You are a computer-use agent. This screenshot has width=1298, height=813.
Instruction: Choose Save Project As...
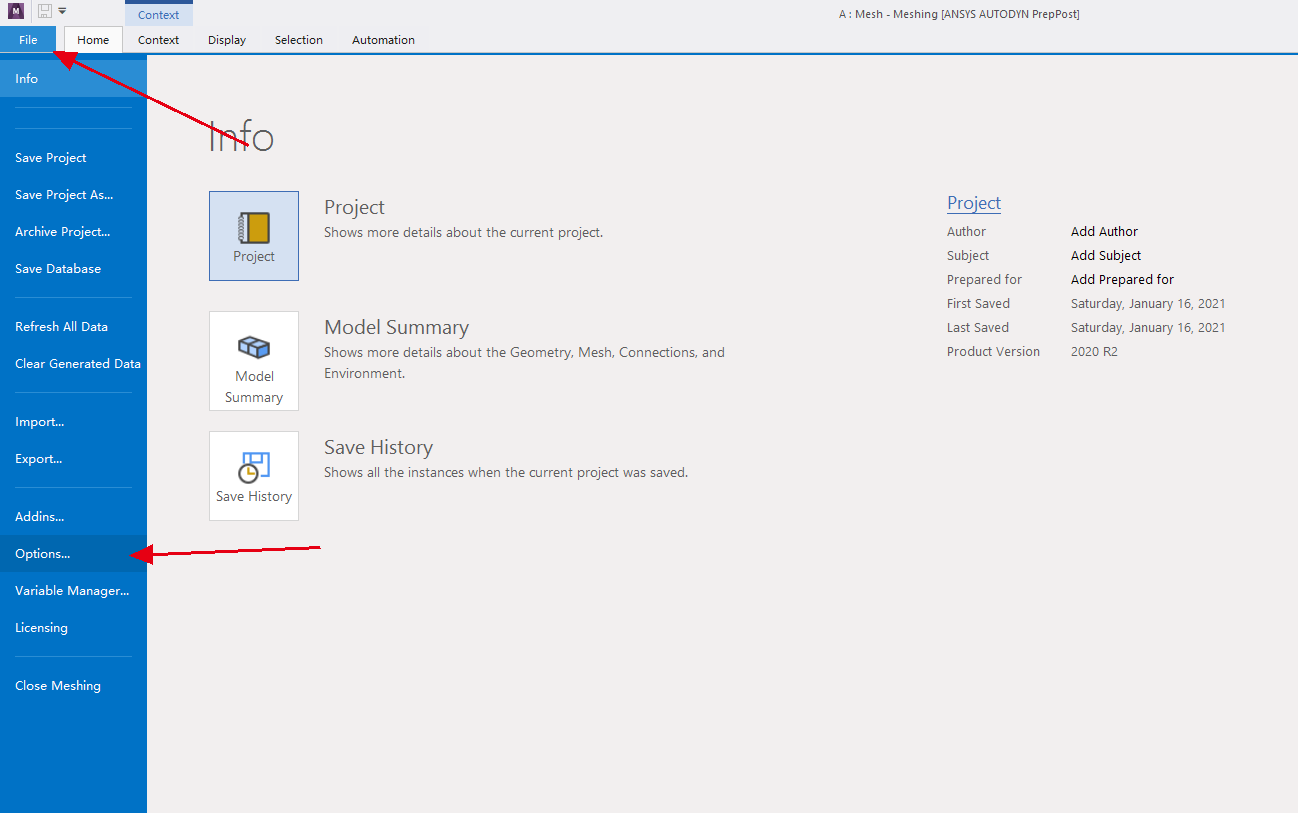click(64, 194)
